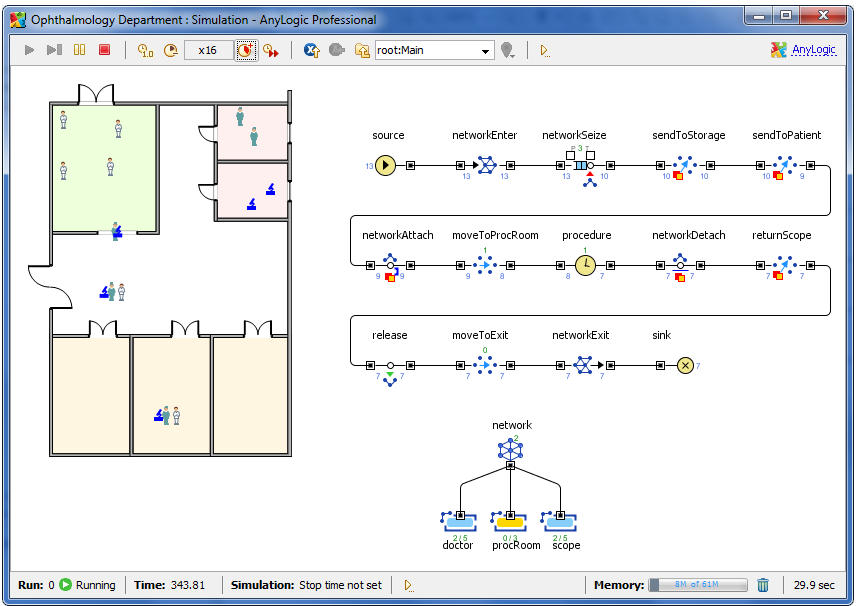Screen dimensions: 858x606
Task: Click the navigate-to-top-level X icon
Action: (312, 50)
